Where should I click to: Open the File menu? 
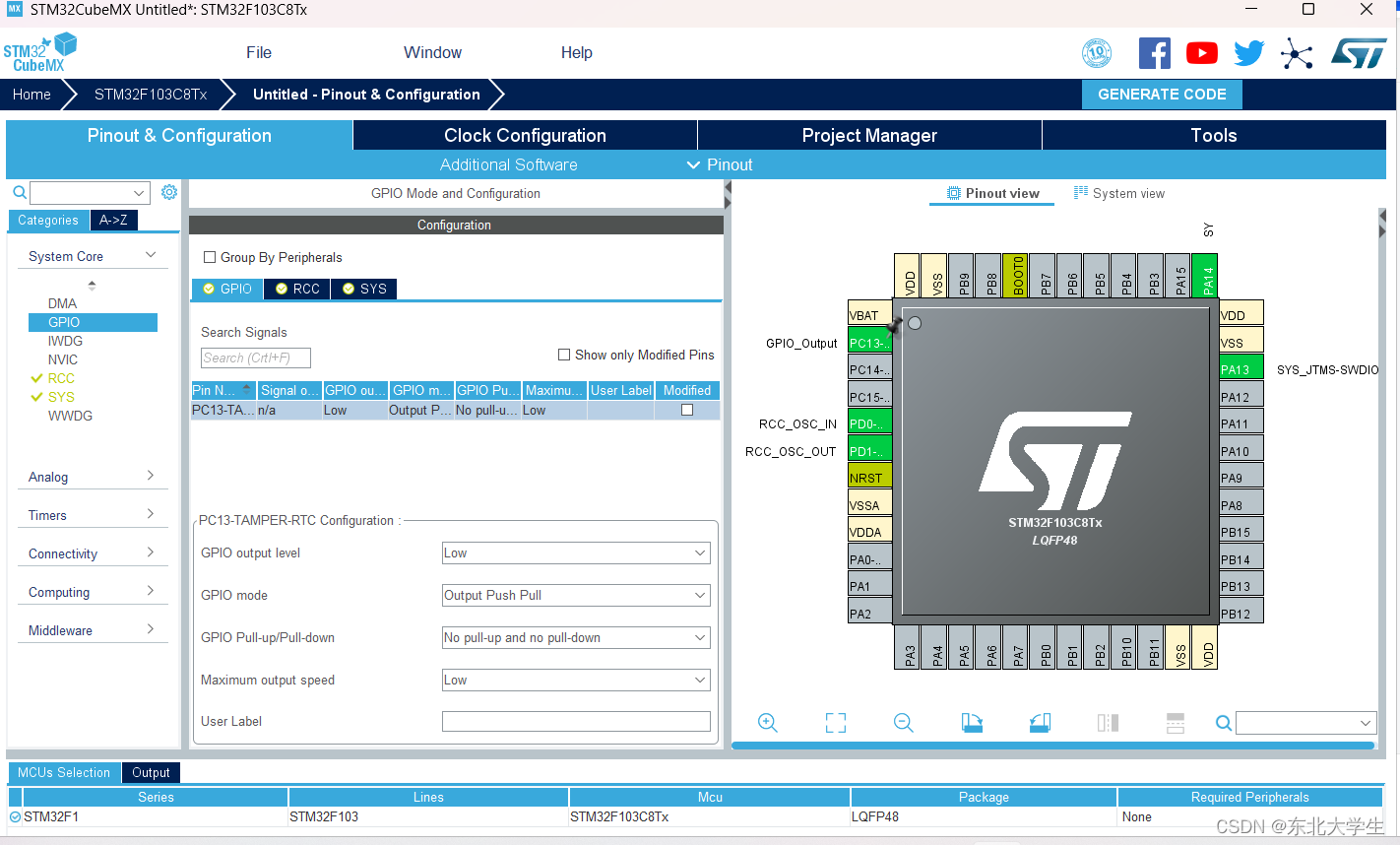[259, 53]
